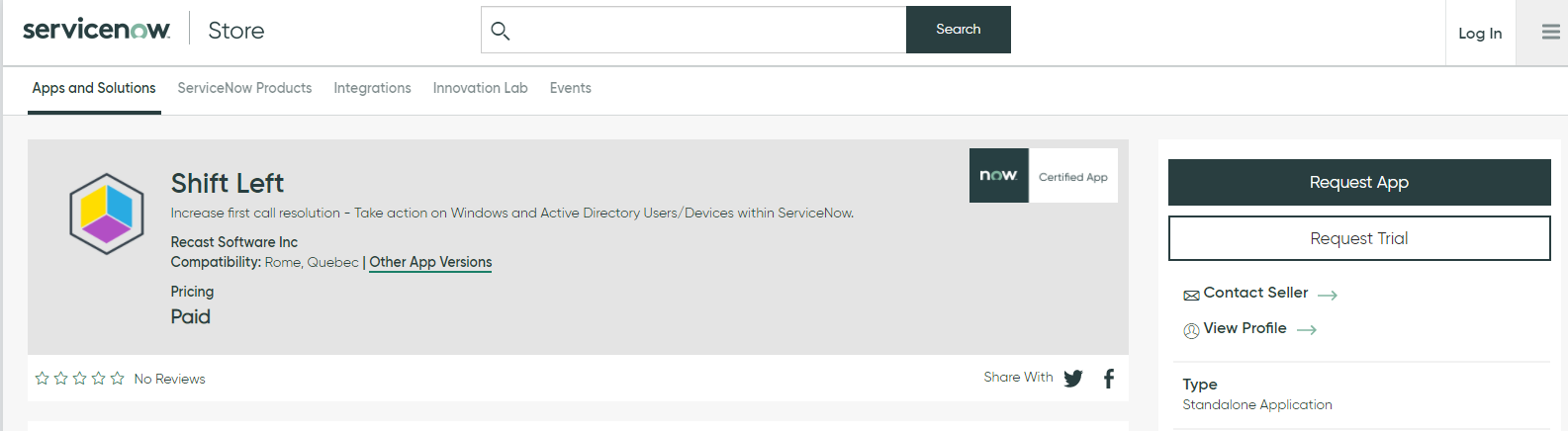Click the Shift Left app title
This screenshot has width=1568, height=431.
pos(228,183)
